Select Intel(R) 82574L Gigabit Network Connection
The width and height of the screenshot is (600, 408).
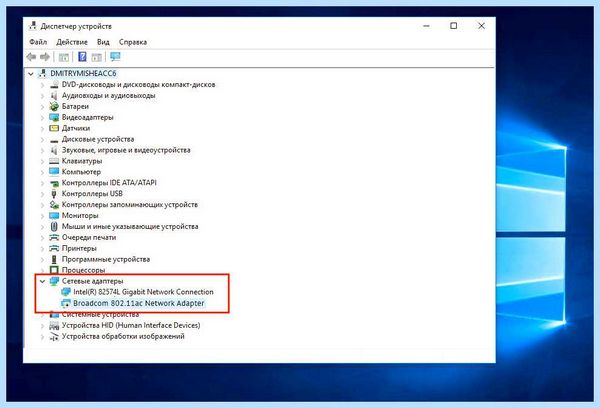143,292
